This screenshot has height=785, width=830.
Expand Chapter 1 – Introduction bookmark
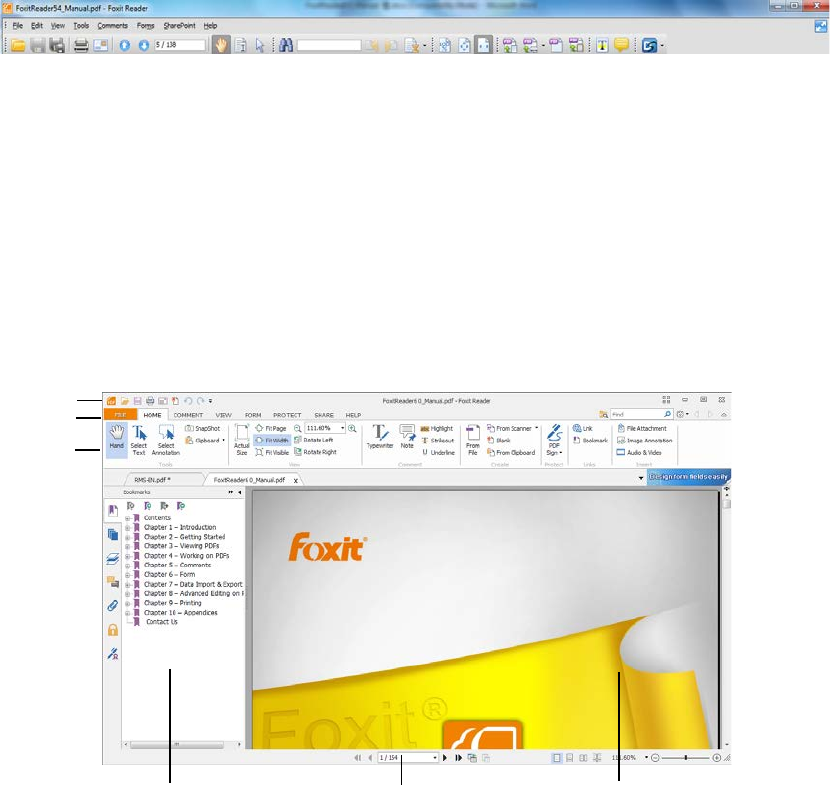(x=128, y=527)
